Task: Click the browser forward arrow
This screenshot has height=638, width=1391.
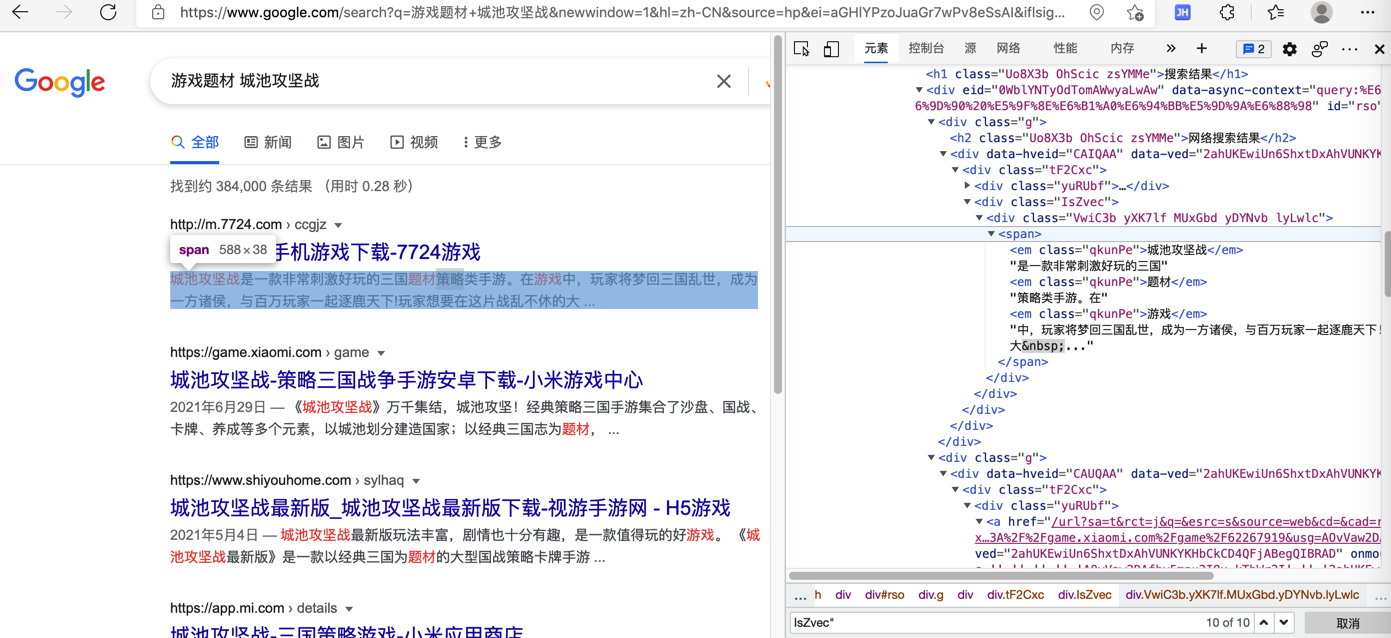Action: [x=64, y=13]
